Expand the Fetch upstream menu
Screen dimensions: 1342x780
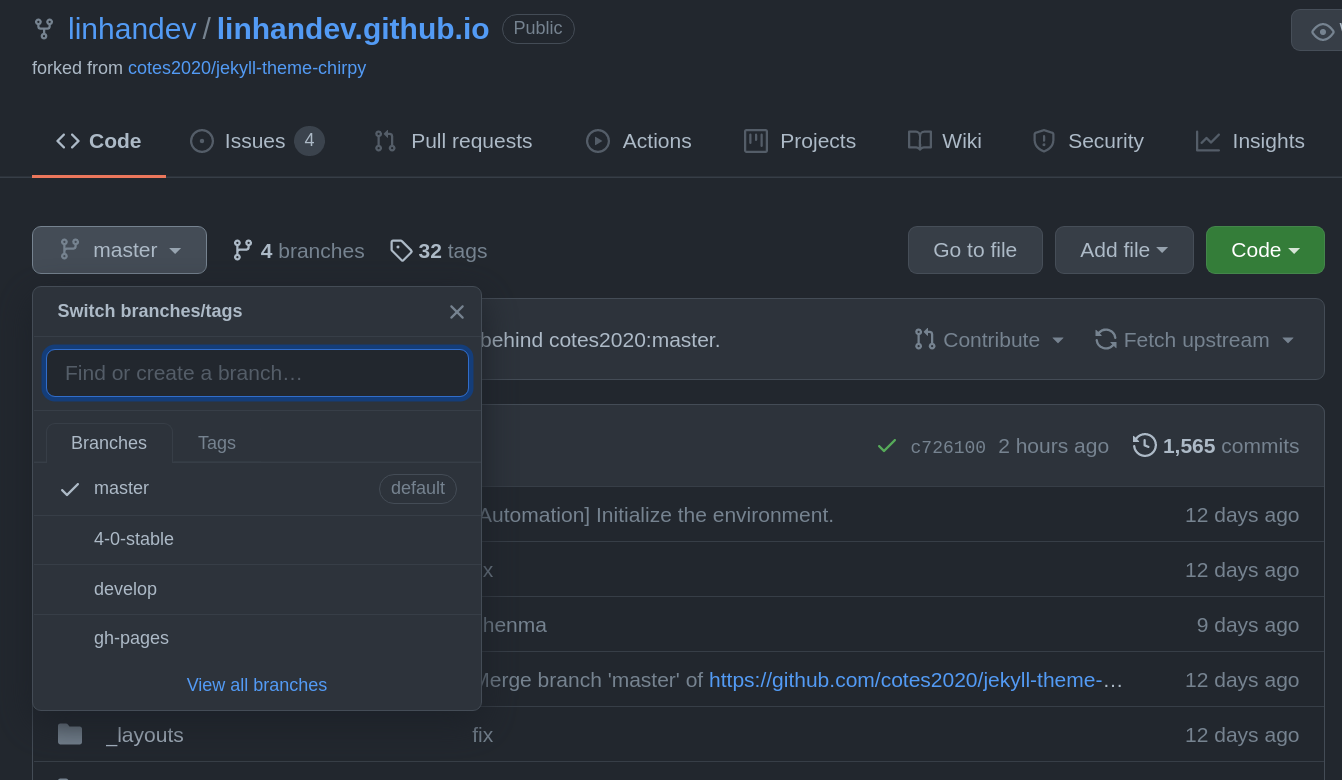click(1195, 340)
